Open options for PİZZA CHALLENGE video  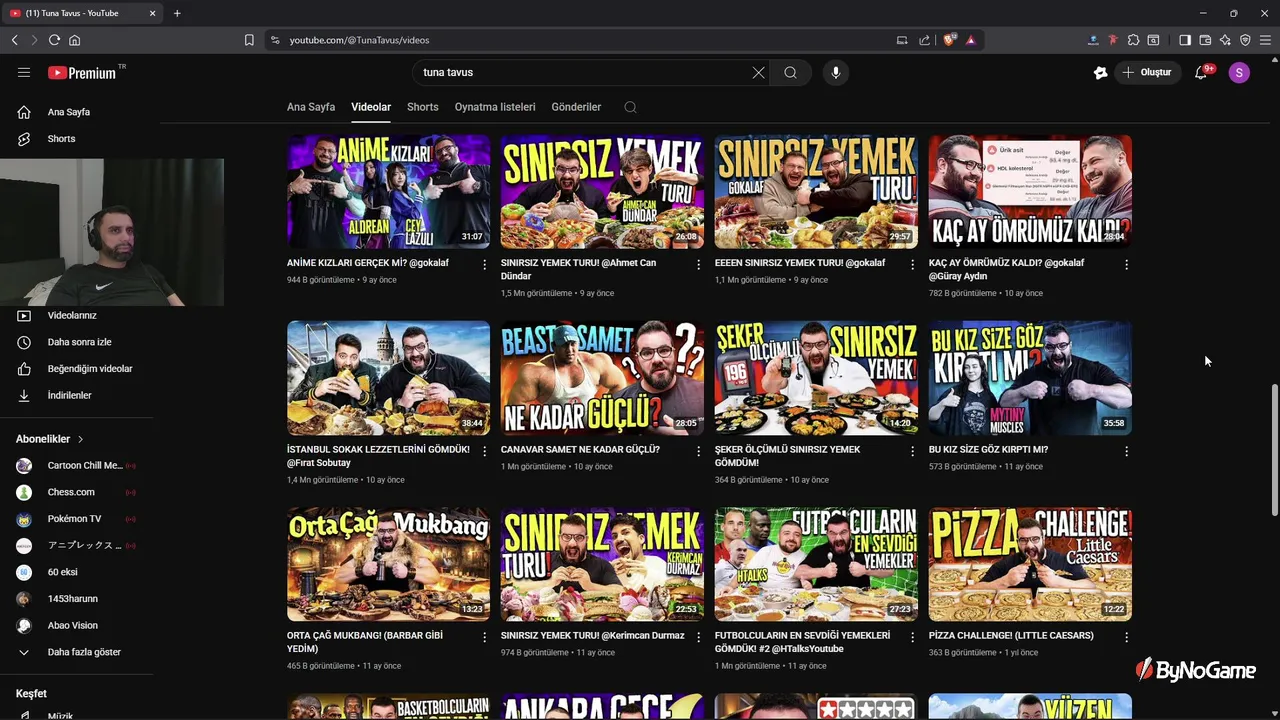(1126, 638)
